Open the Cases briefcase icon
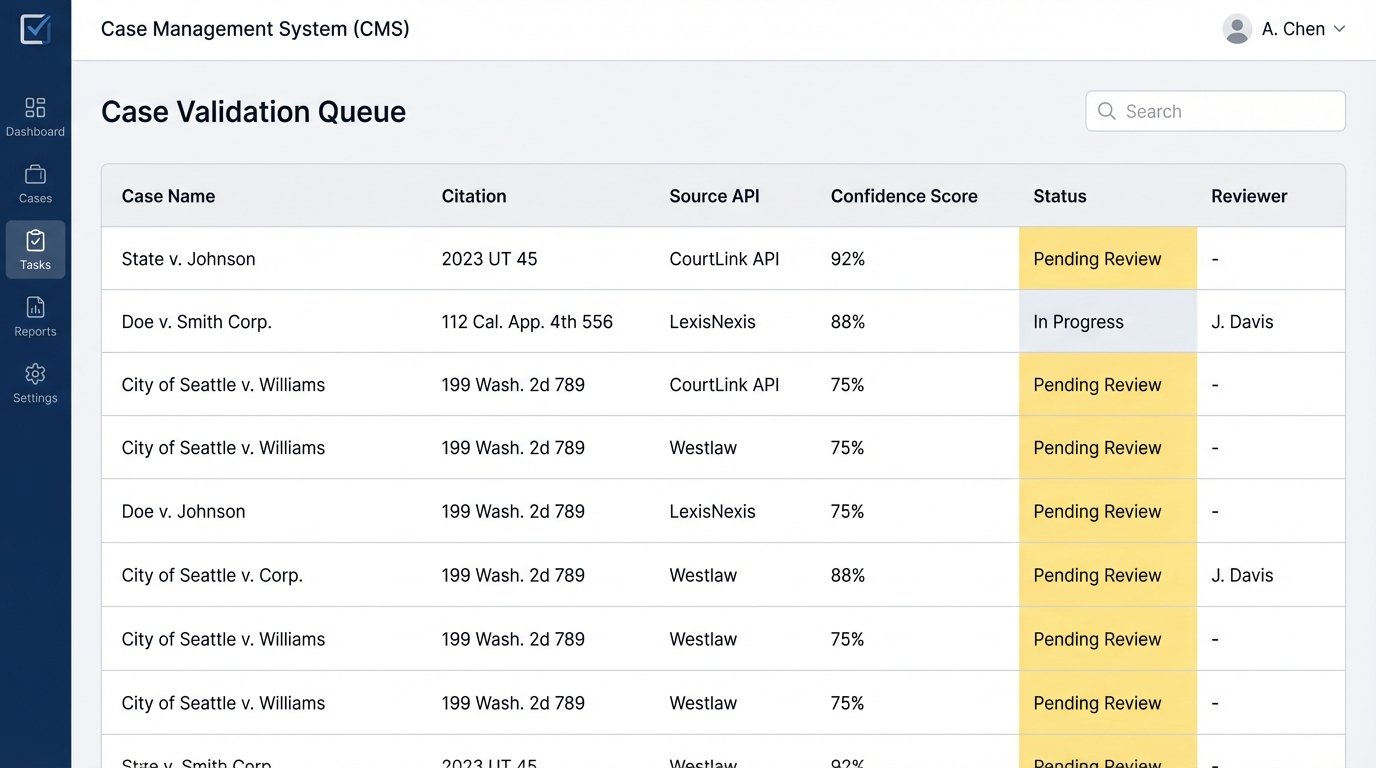1376x768 pixels. click(x=35, y=175)
